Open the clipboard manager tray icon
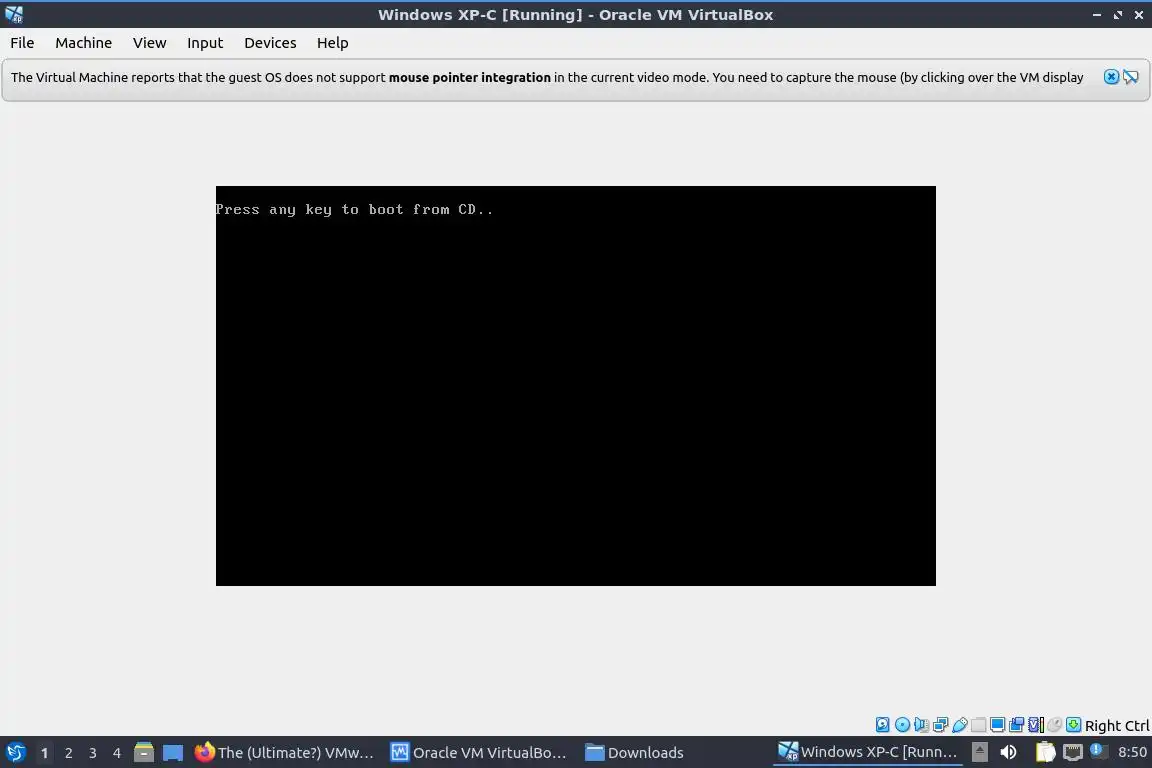 pos(1045,752)
